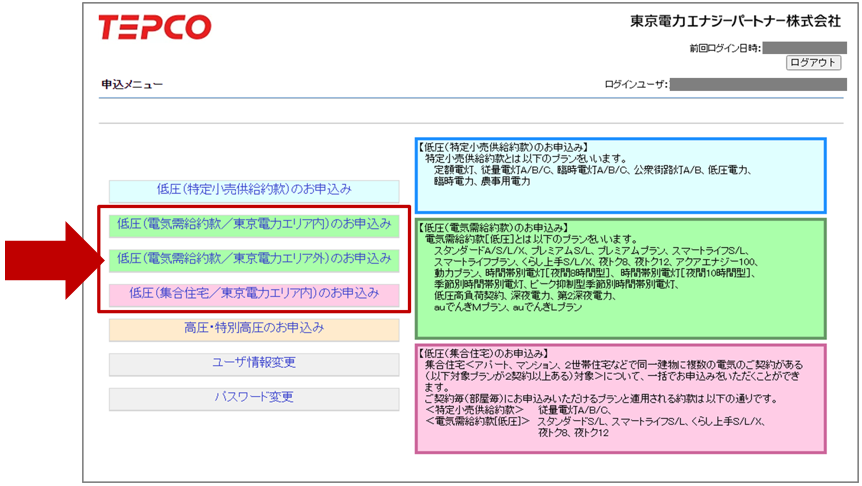
Task: Open 高圧・特別高圧のお申込み menu item
Action: pyautogui.click(x=254, y=329)
